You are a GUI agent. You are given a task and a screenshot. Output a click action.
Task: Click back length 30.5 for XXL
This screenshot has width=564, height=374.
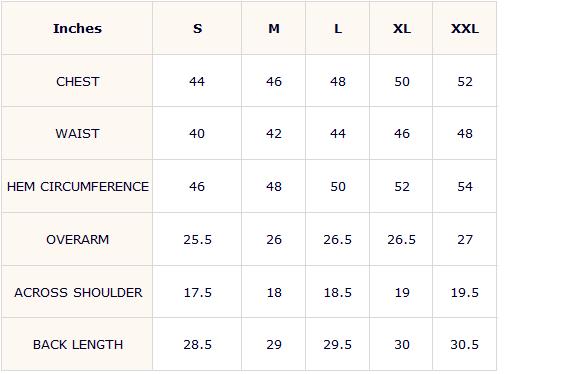click(x=464, y=345)
